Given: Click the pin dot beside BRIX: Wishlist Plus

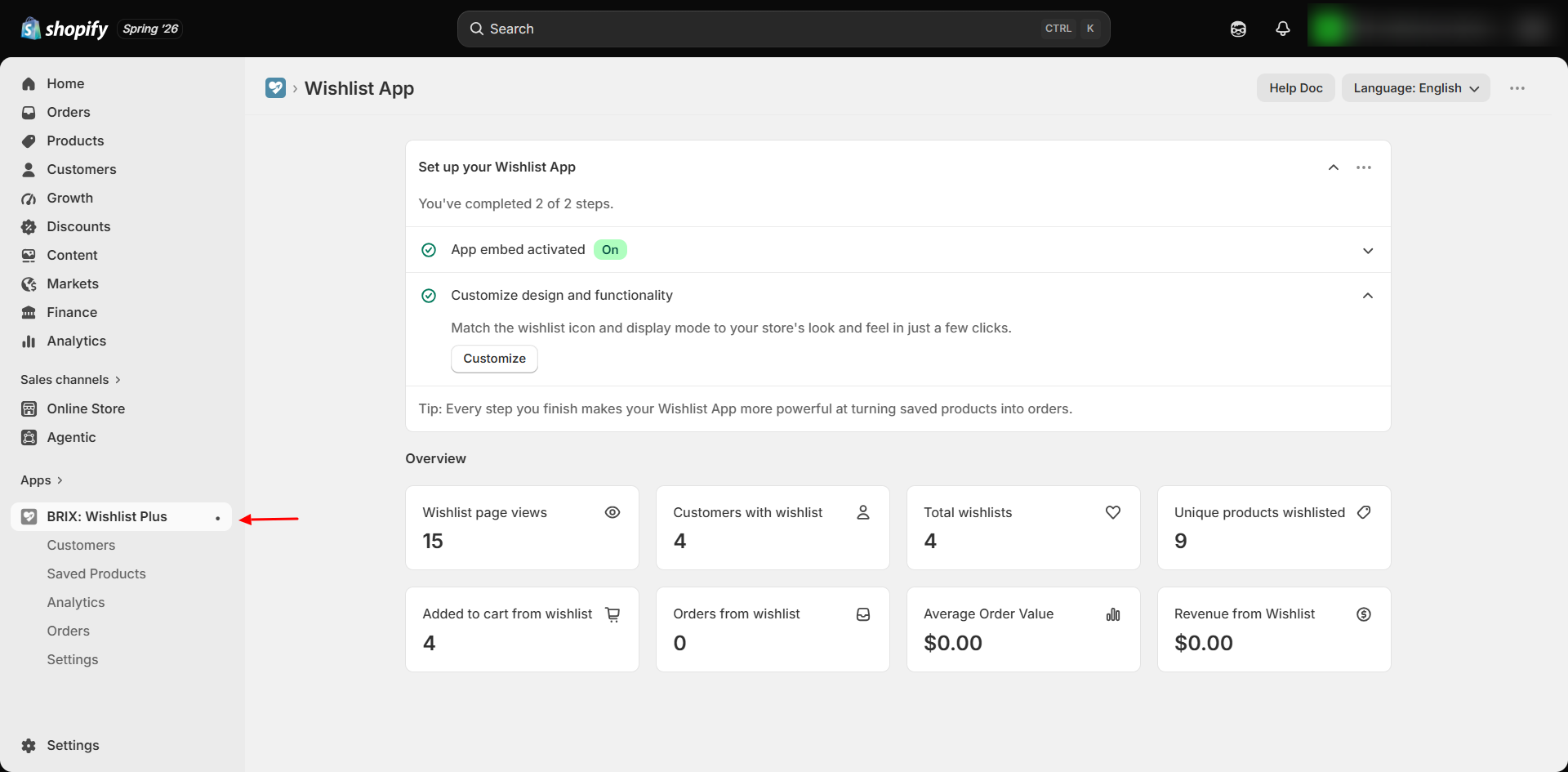Looking at the screenshot, I should tap(218, 518).
